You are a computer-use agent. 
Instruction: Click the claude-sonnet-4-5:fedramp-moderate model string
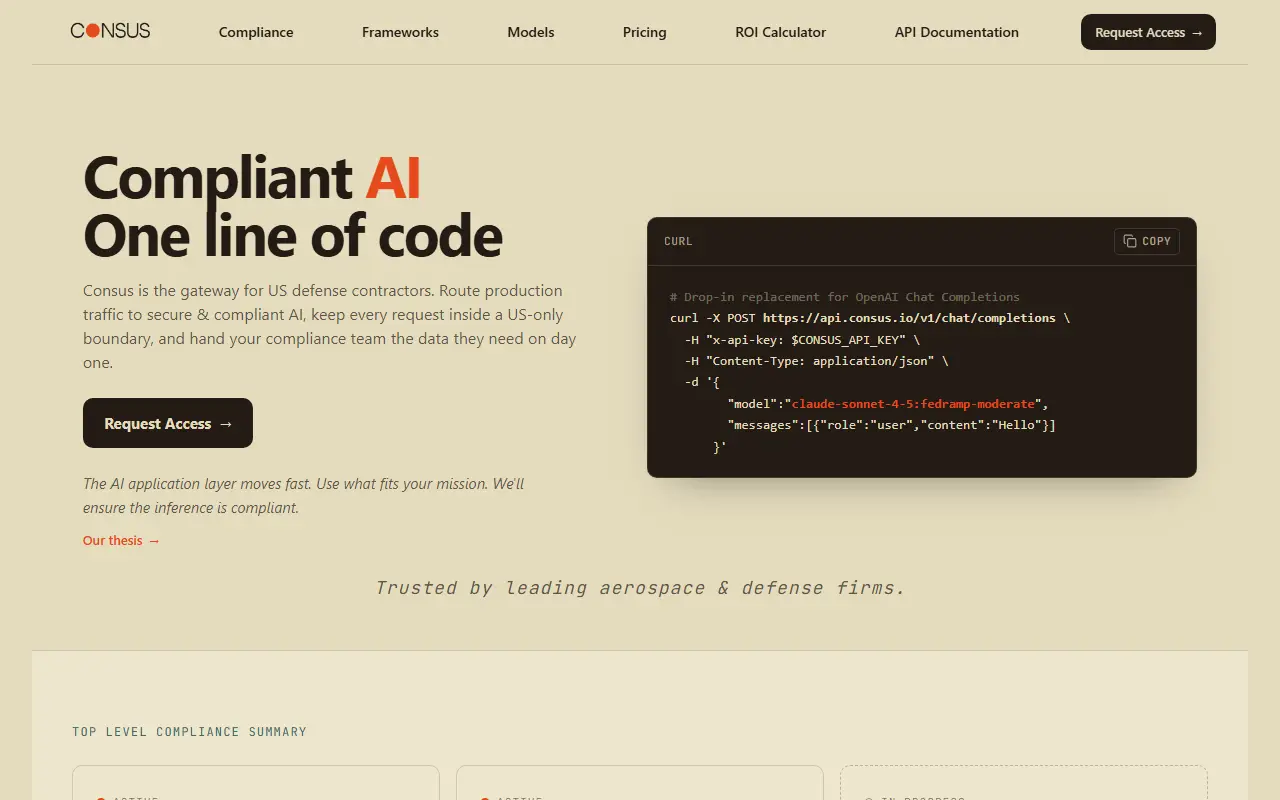pyautogui.click(x=913, y=404)
